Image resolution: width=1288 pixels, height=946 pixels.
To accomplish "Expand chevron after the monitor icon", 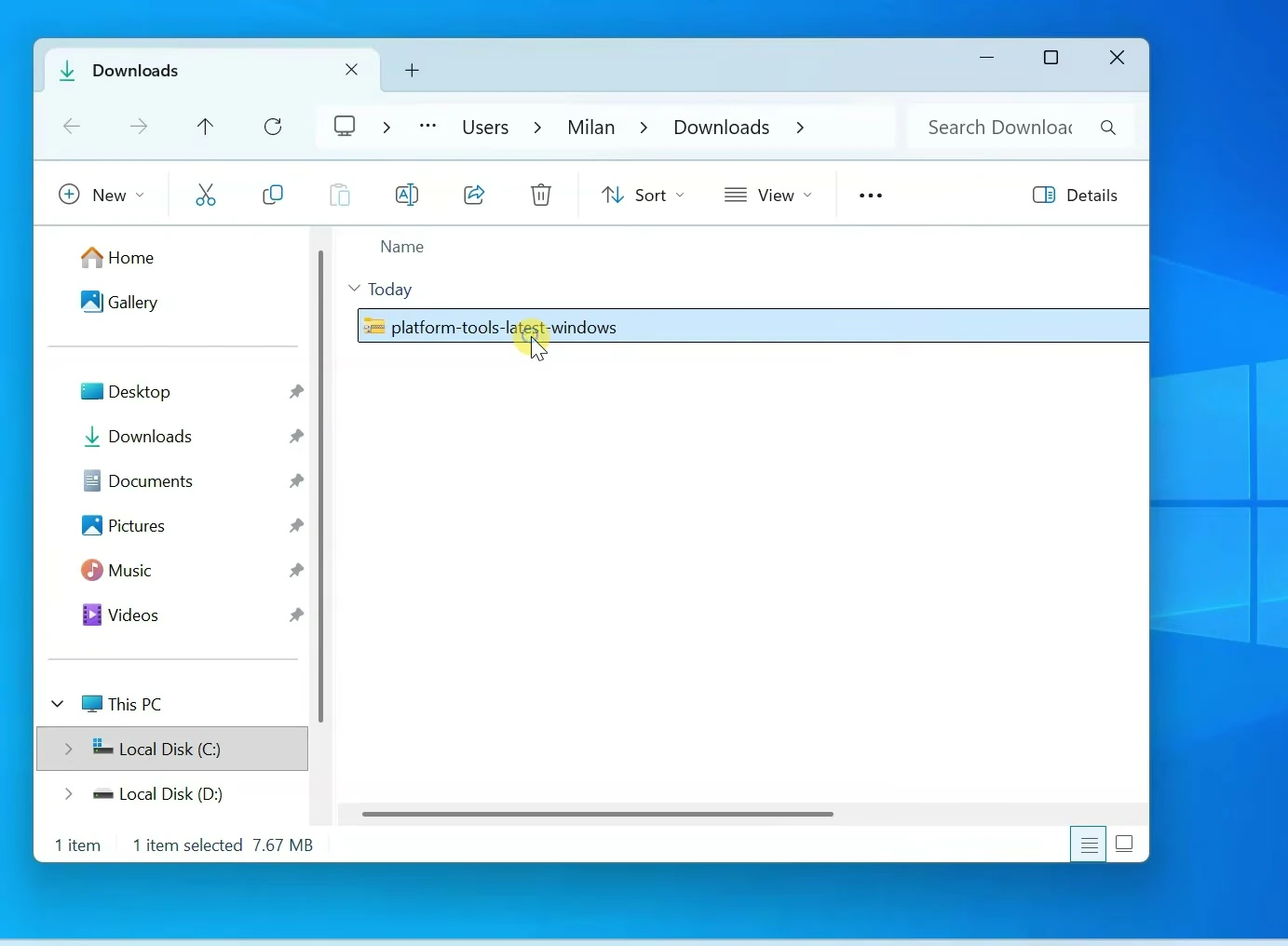I will pos(387,128).
